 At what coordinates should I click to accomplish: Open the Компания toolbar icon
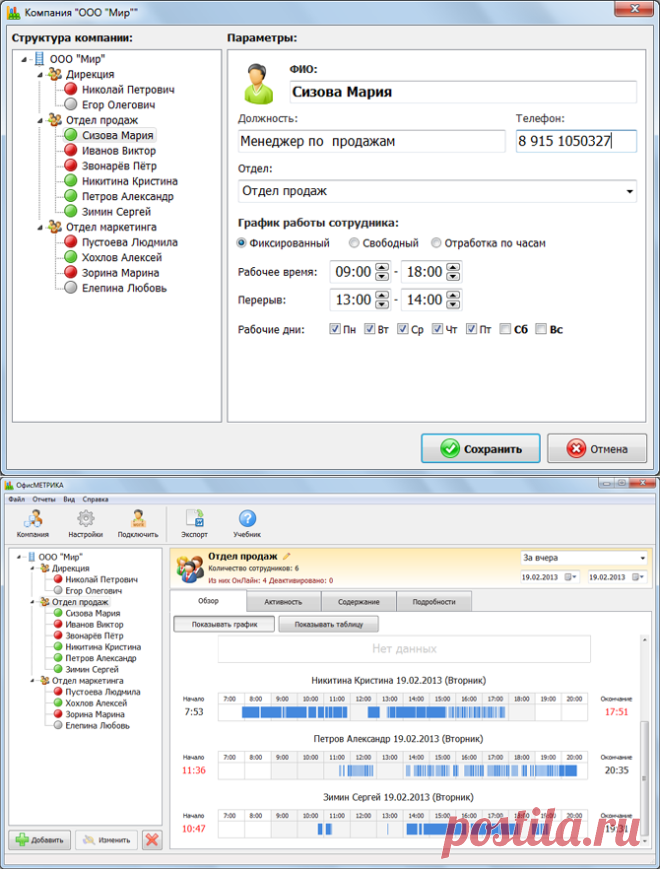tap(33, 524)
